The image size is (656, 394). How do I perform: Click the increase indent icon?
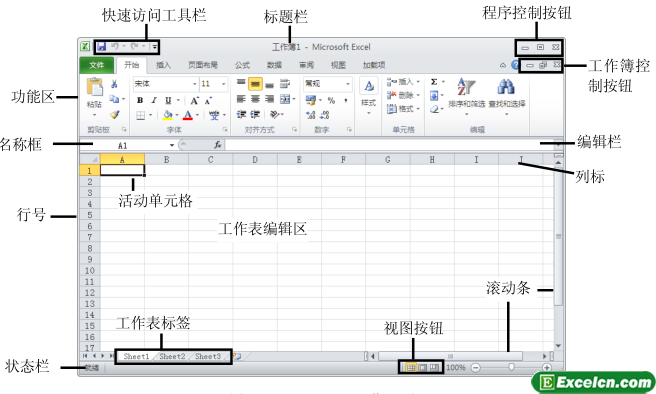pos(255,114)
